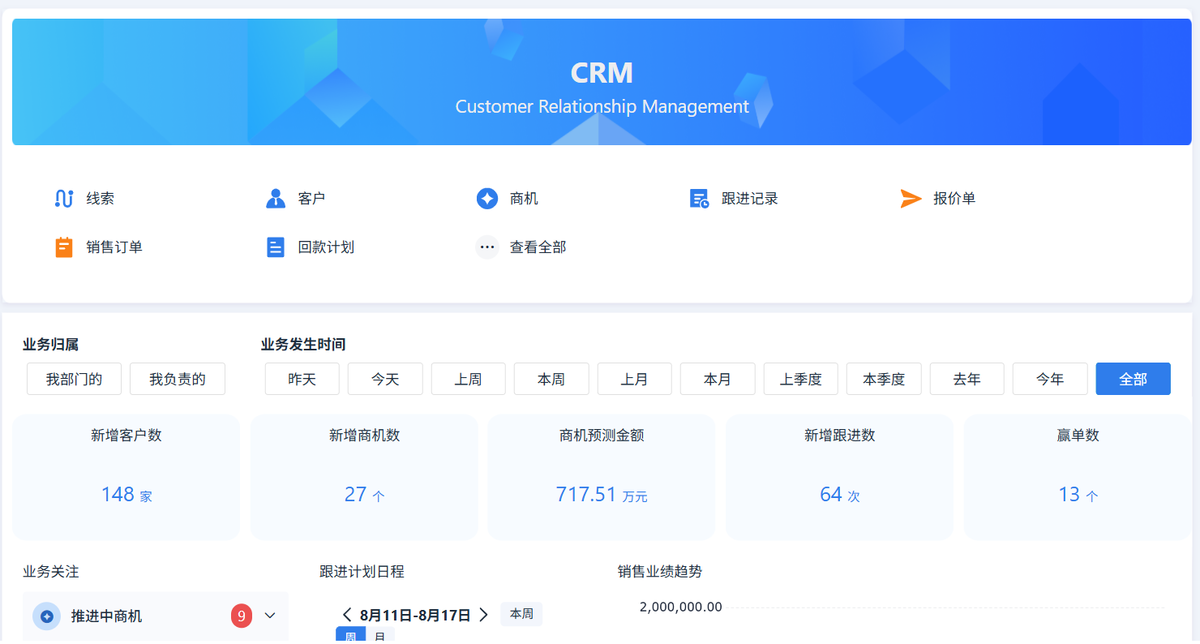Open the 销售订单 sales order icon

[64, 246]
